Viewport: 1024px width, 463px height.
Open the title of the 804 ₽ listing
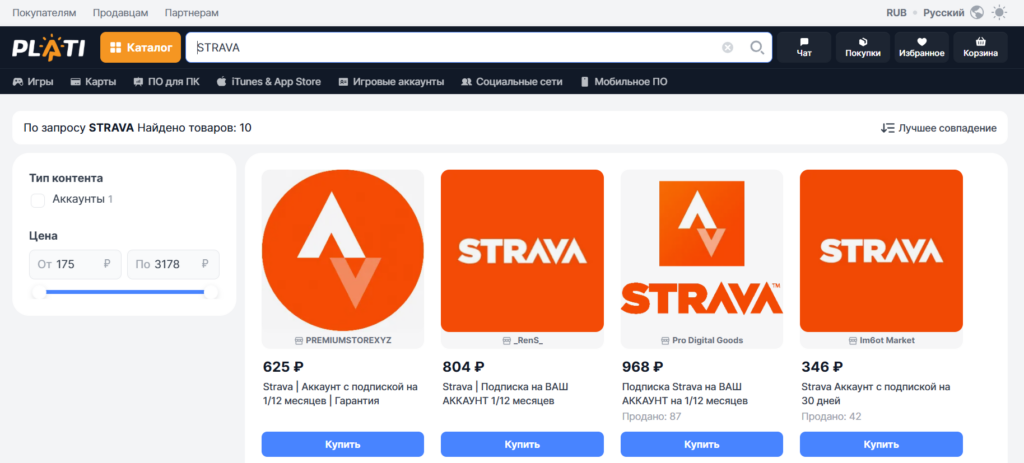pyautogui.click(x=505, y=394)
